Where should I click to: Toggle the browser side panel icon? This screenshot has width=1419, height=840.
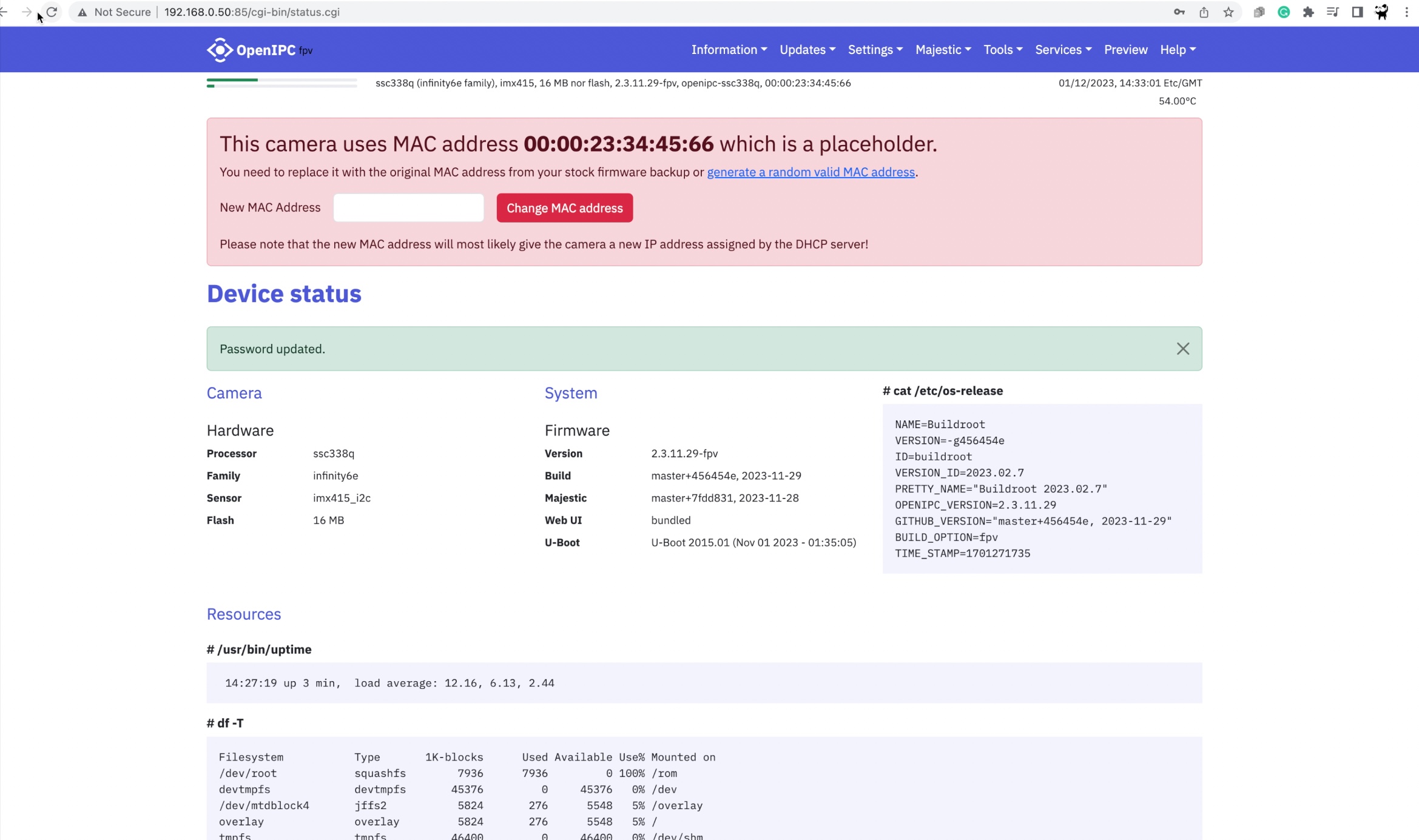coord(1357,12)
